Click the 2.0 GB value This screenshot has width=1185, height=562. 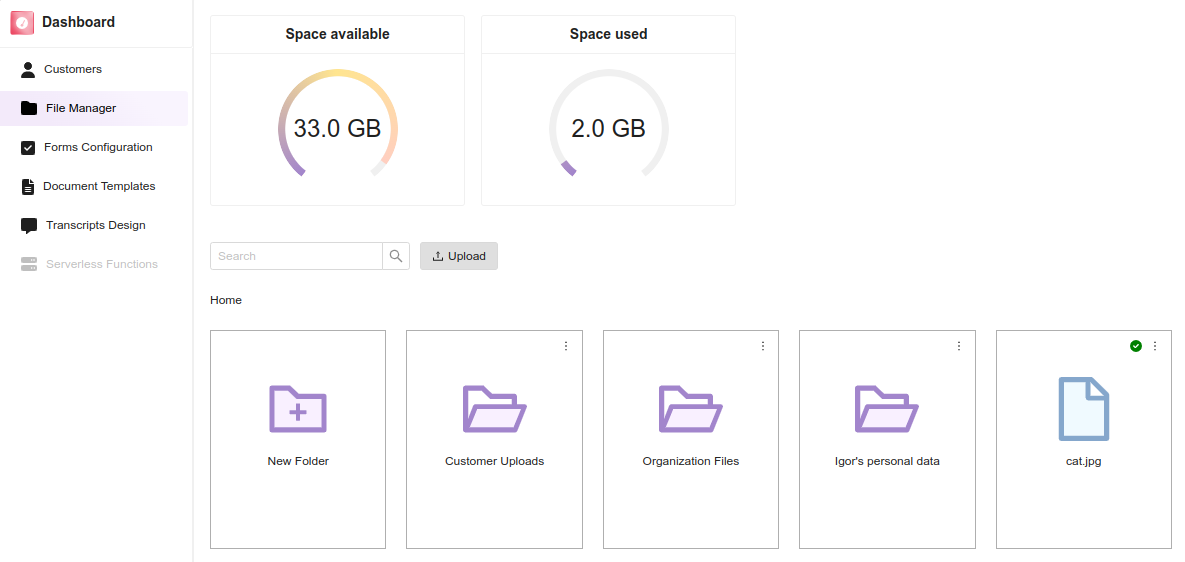pyautogui.click(x=608, y=128)
